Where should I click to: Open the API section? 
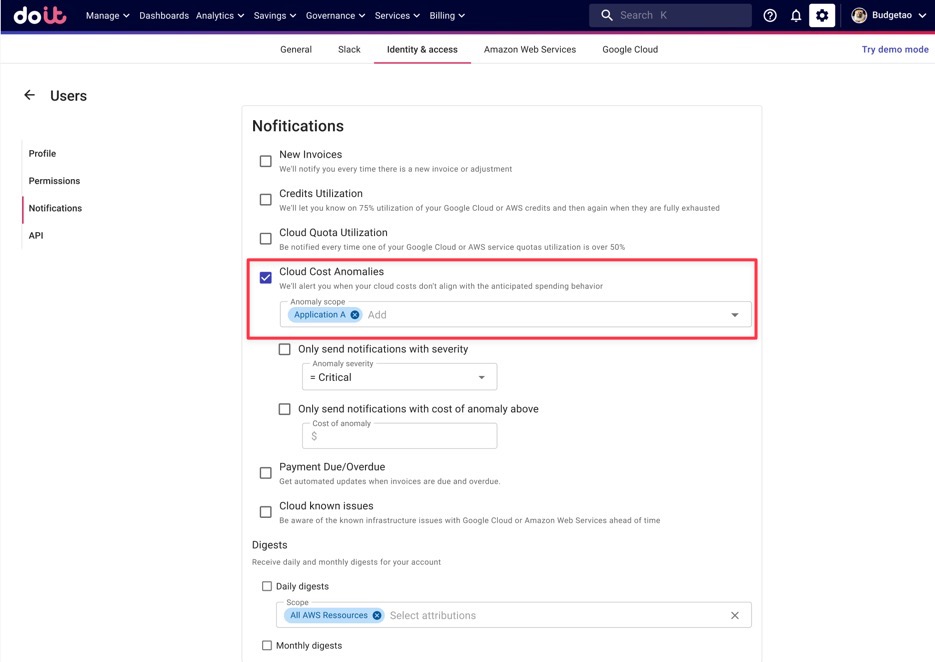tap(36, 236)
